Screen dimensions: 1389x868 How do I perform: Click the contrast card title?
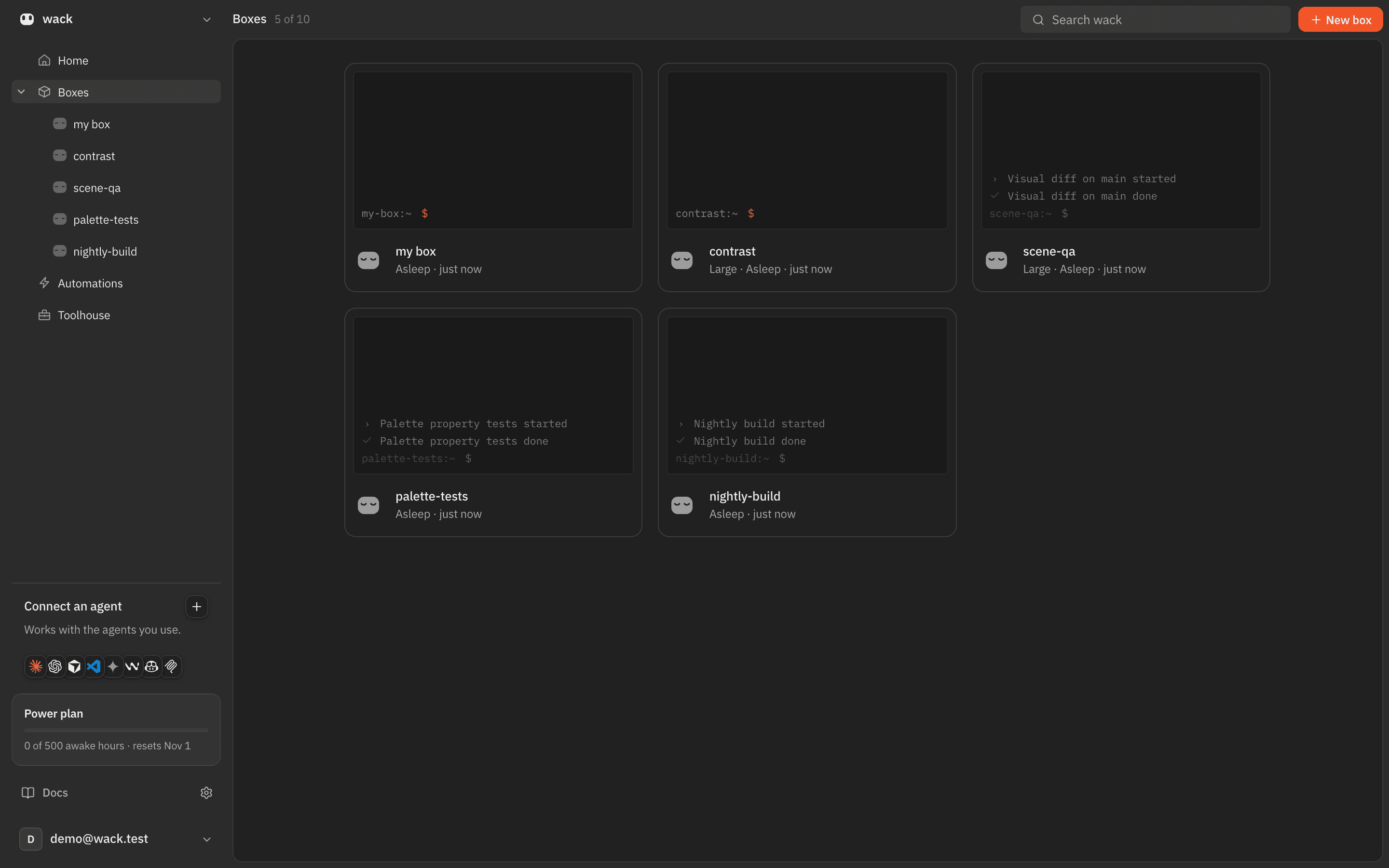click(x=733, y=251)
